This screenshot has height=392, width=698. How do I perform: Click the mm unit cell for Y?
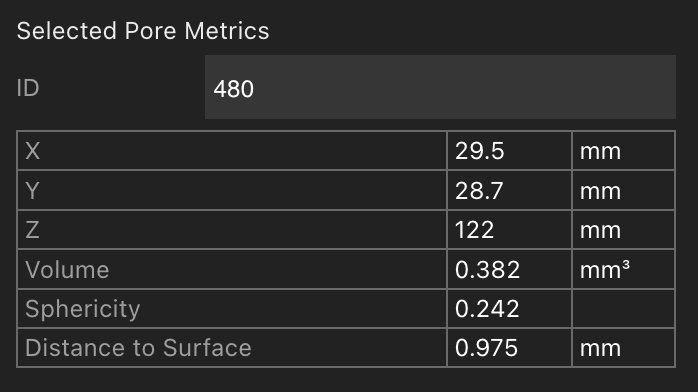click(623, 190)
